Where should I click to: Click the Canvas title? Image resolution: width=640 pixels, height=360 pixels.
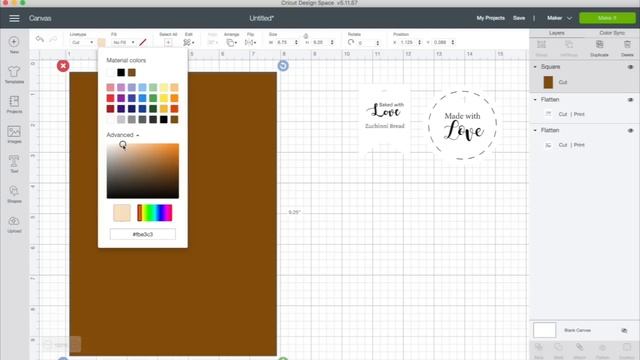(x=40, y=18)
